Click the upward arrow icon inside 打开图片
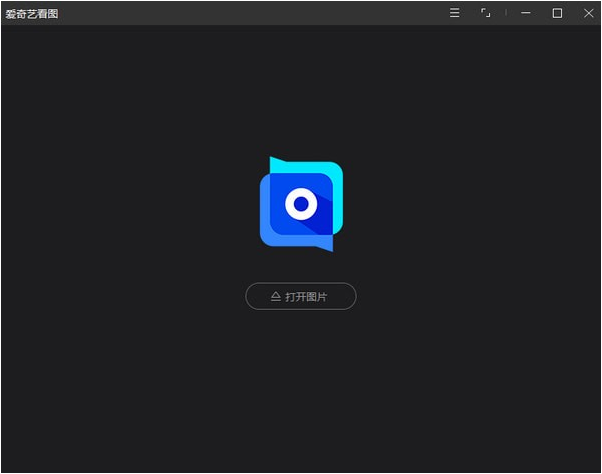The width and height of the screenshot is (602, 474). tap(276, 297)
